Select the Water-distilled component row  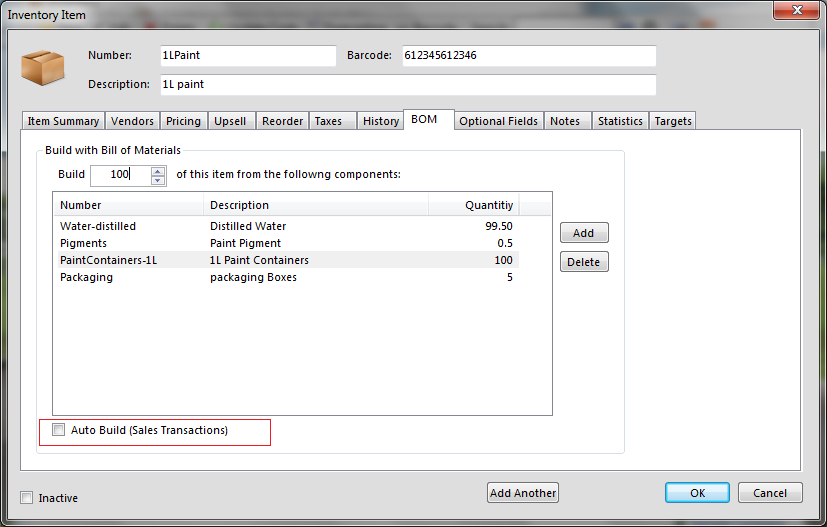coord(98,226)
